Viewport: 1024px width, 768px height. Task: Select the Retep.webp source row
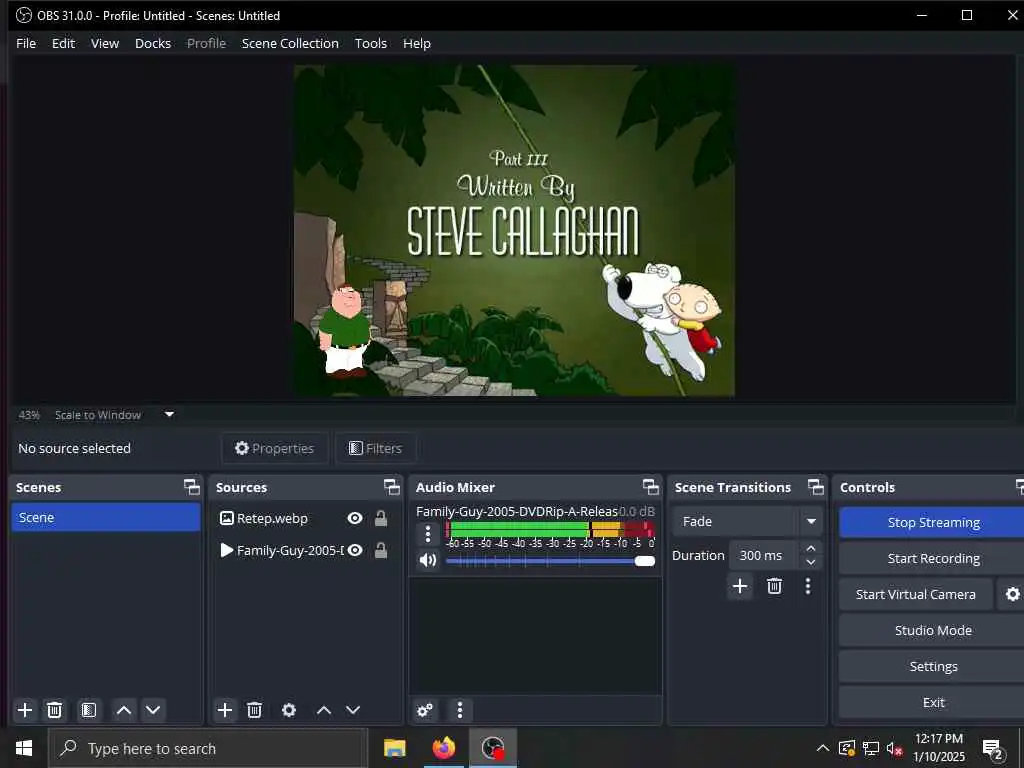[306, 519]
